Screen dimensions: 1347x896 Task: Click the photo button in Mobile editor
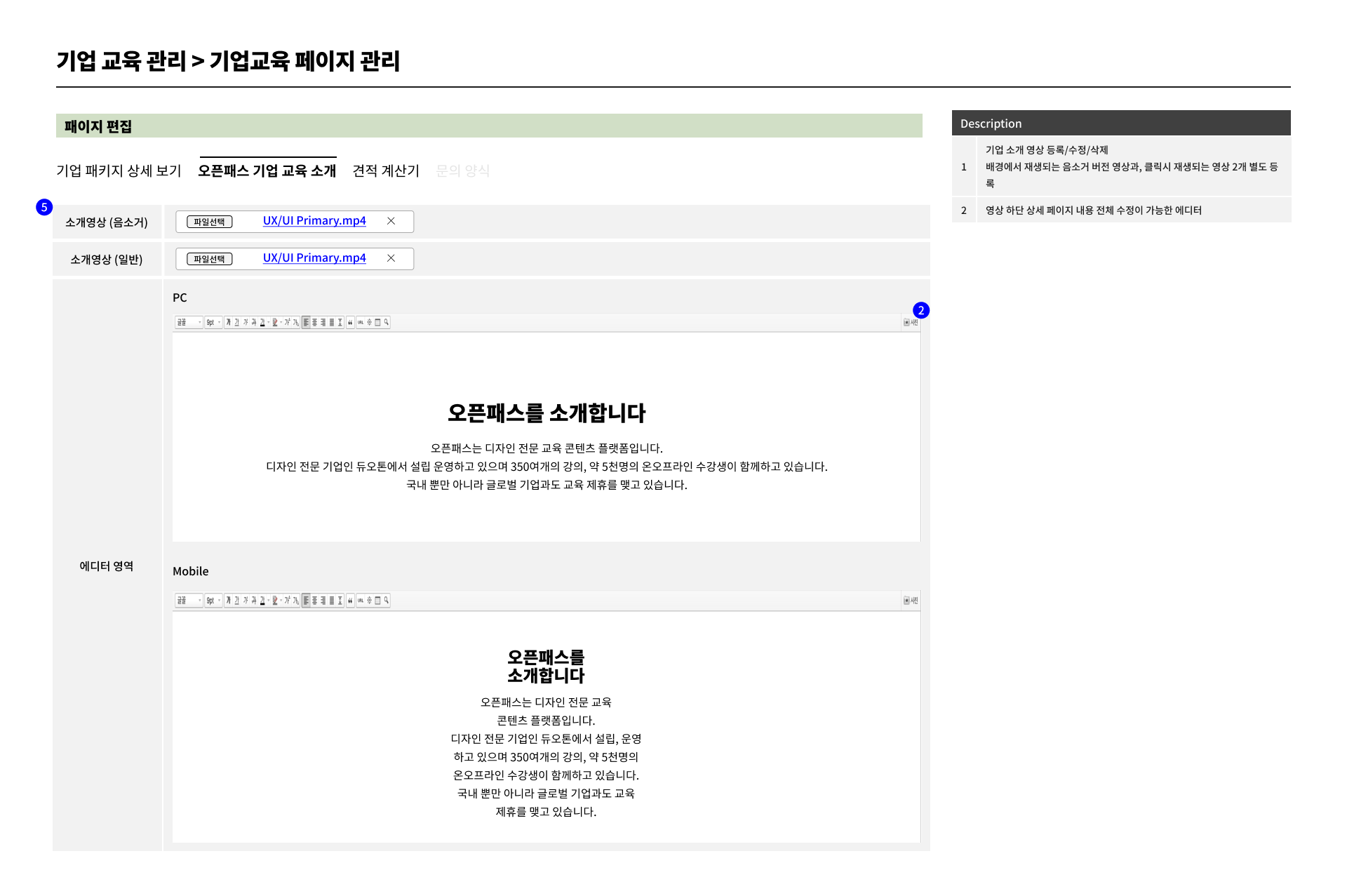pyautogui.click(x=911, y=600)
